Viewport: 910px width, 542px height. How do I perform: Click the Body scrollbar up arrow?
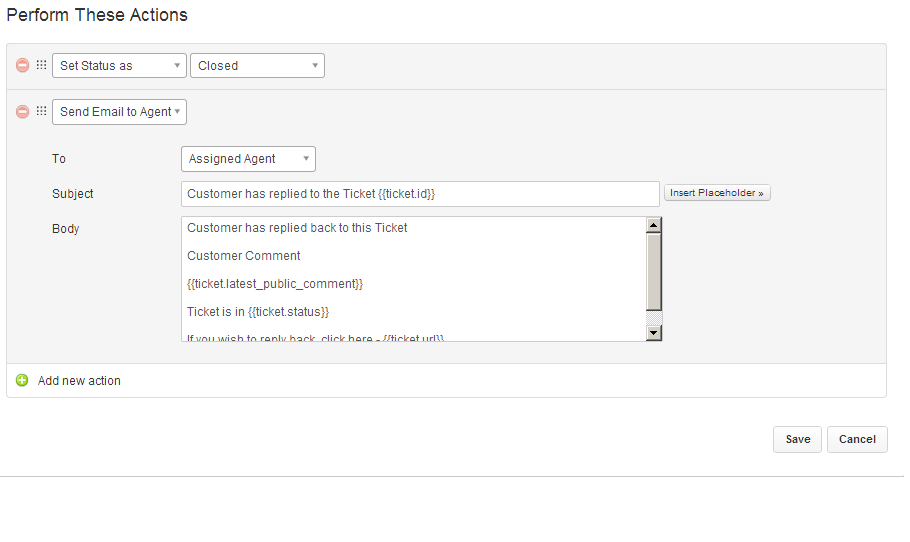click(x=654, y=226)
